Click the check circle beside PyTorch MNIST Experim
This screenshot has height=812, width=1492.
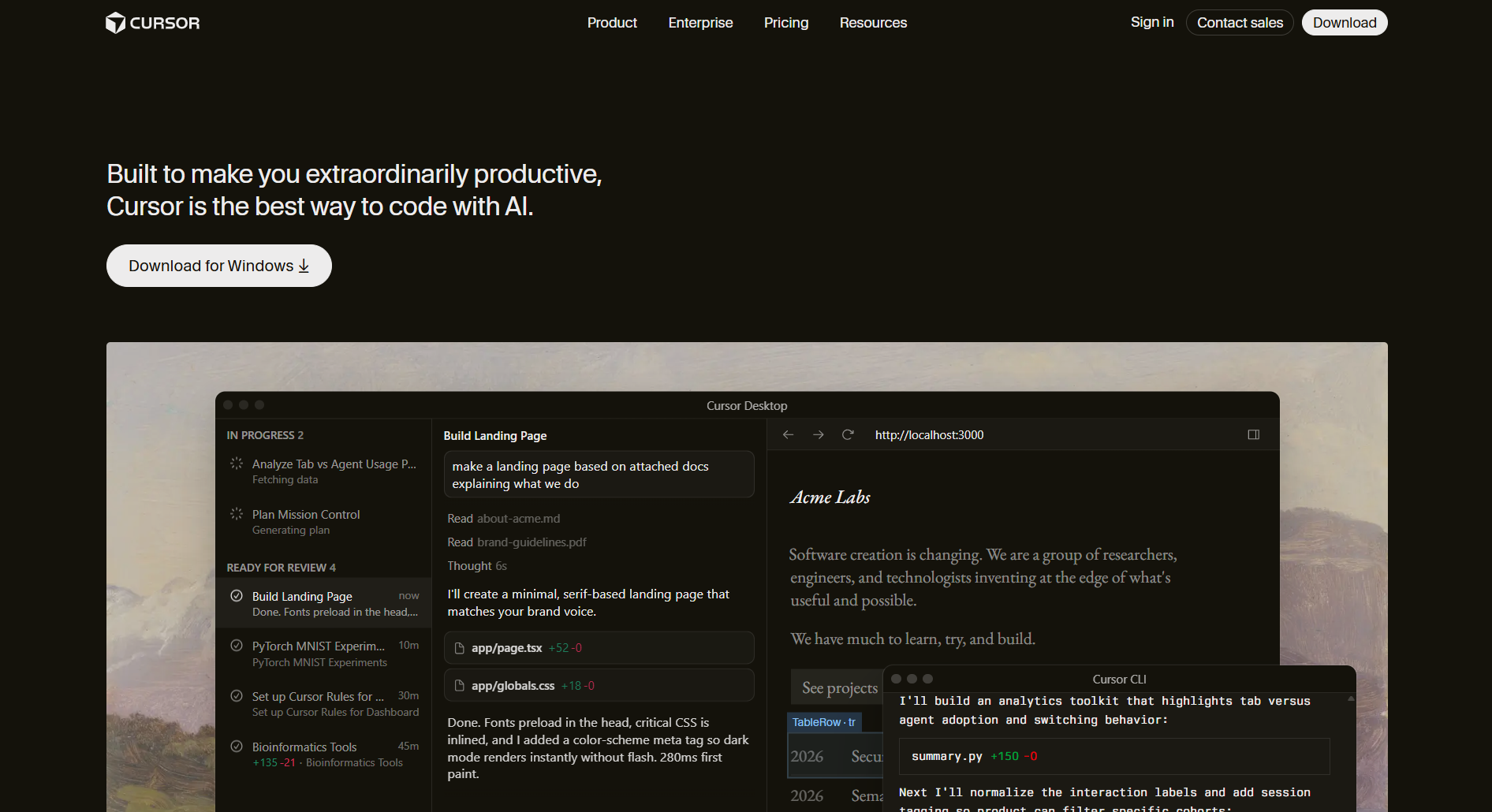237,646
